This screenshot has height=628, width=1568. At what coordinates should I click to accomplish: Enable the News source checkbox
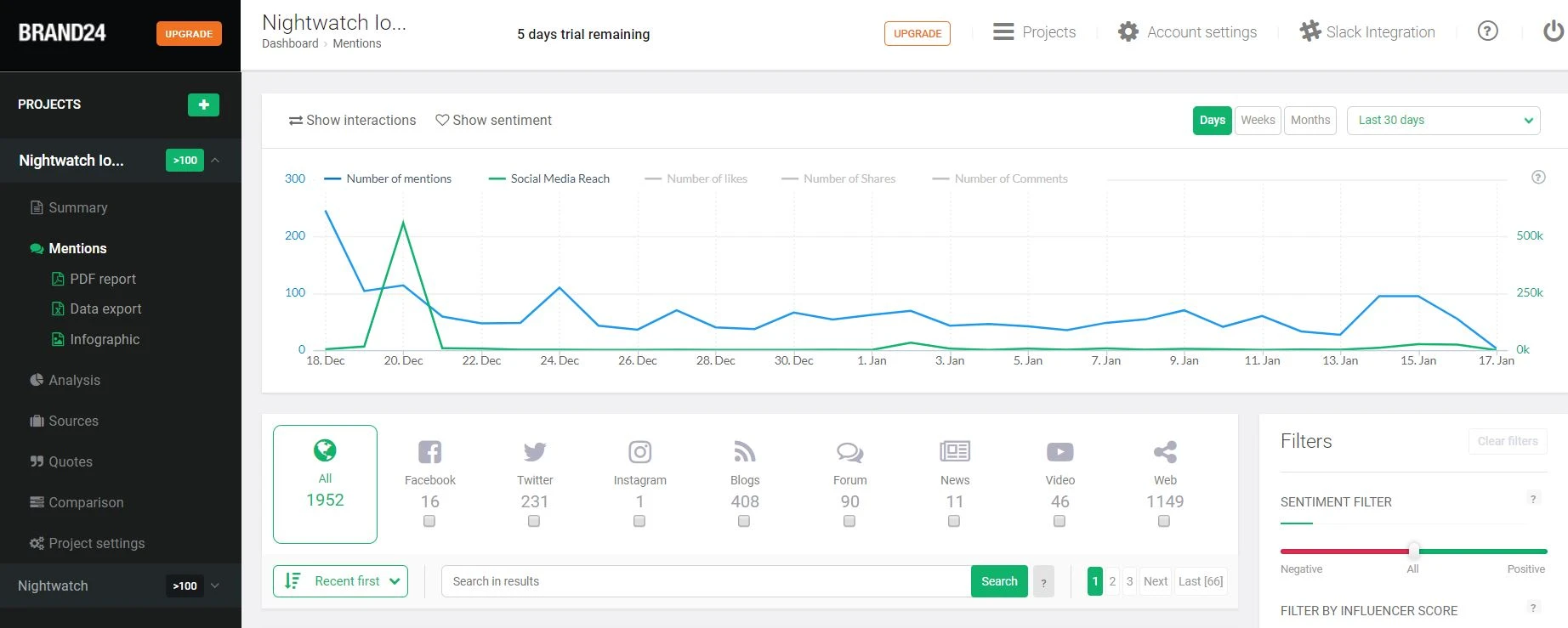tap(954, 521)
